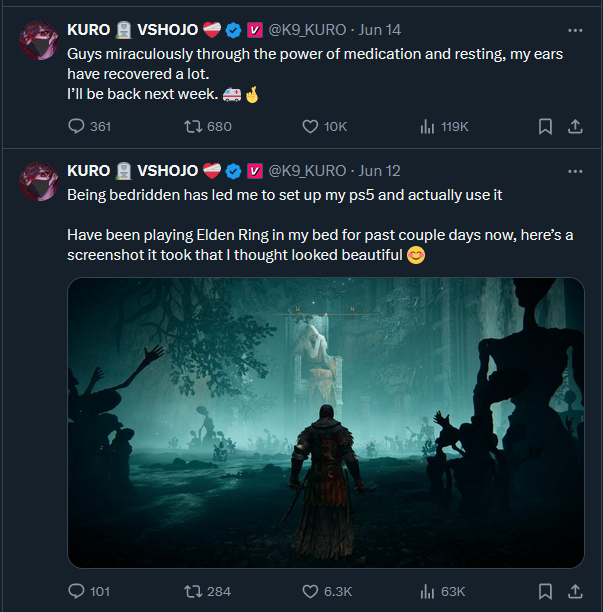The width and height of the screenshot is (603, 612).
Task: Share the Elden Ring screenshot tweet
Action: [x=575, y=591]
